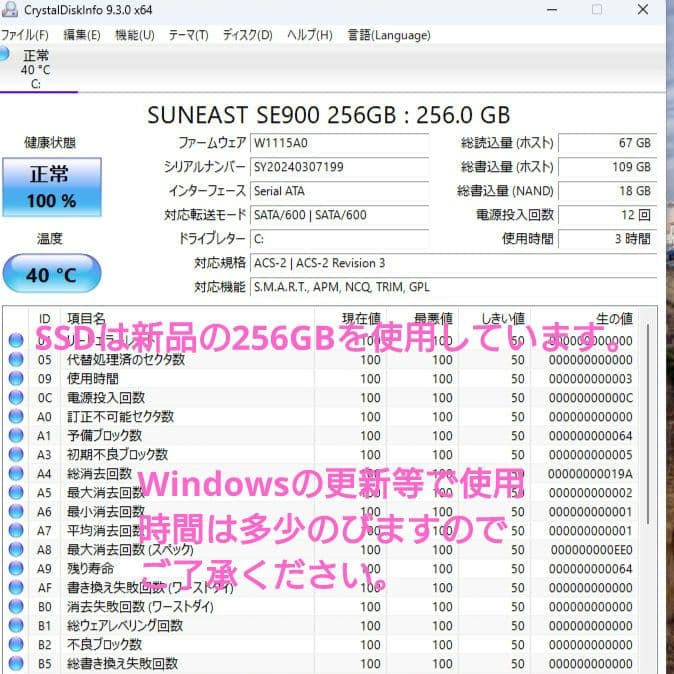
Task: Click the status icon for row A0
Action: click(x=16, y=416)
